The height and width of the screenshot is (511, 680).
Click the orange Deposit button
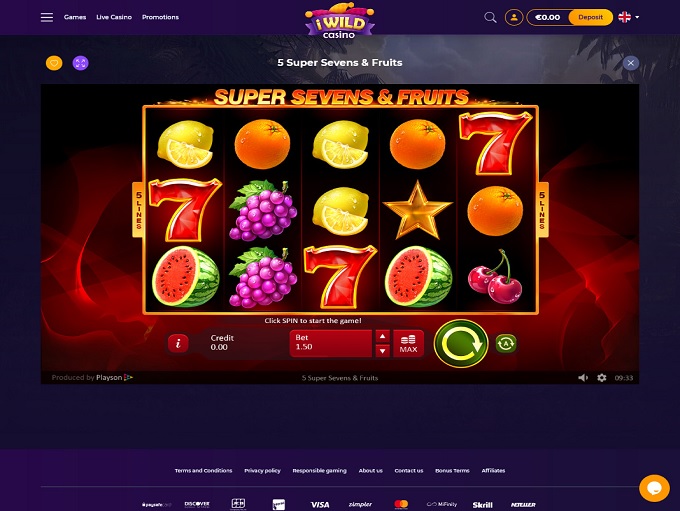tap(590, 17)
